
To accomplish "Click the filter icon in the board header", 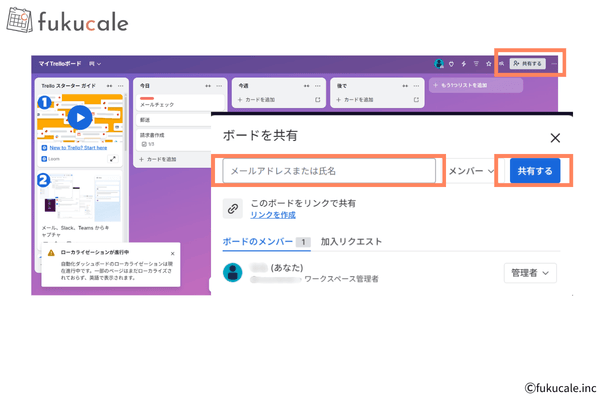I will tap(475, 63).
